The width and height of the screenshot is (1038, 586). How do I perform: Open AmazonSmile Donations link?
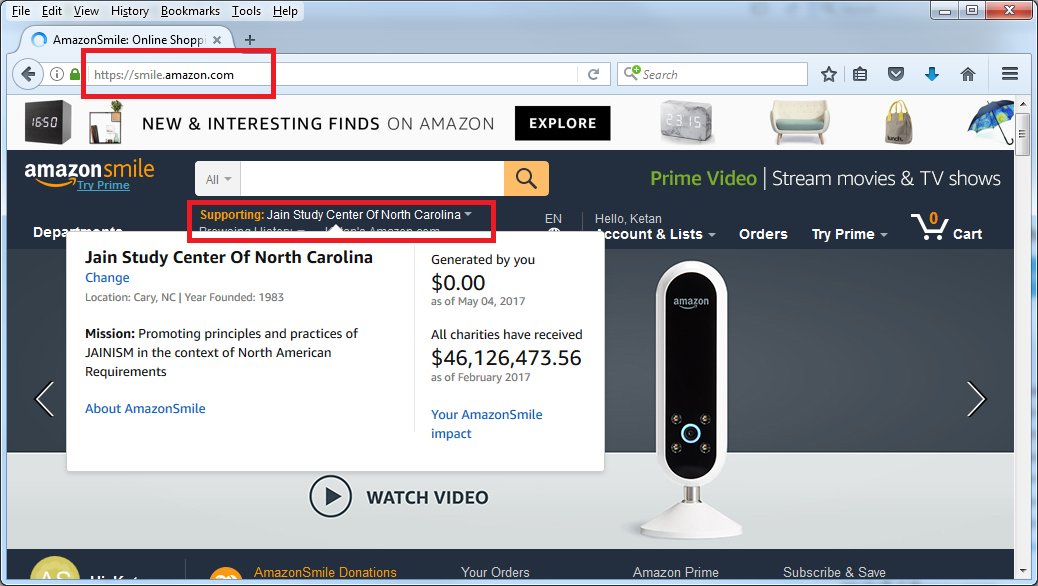tap(325, 572)
